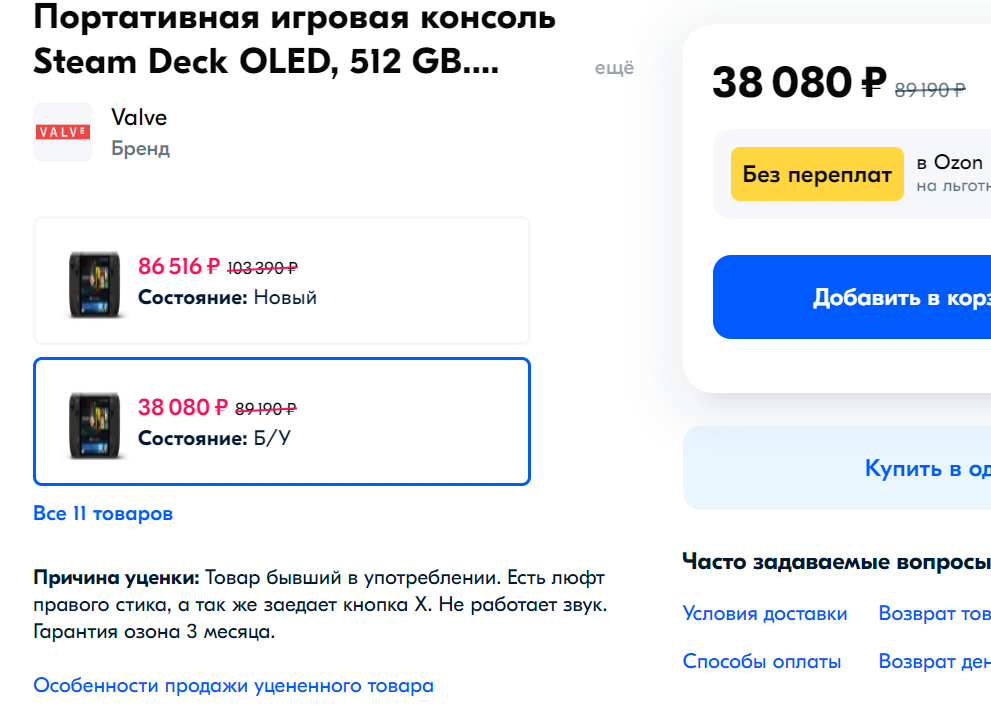The height and width of the screenshot is (716, 991).
Task: Click the used Steam Deck thumbnail image
Action: tap(94, 425)
